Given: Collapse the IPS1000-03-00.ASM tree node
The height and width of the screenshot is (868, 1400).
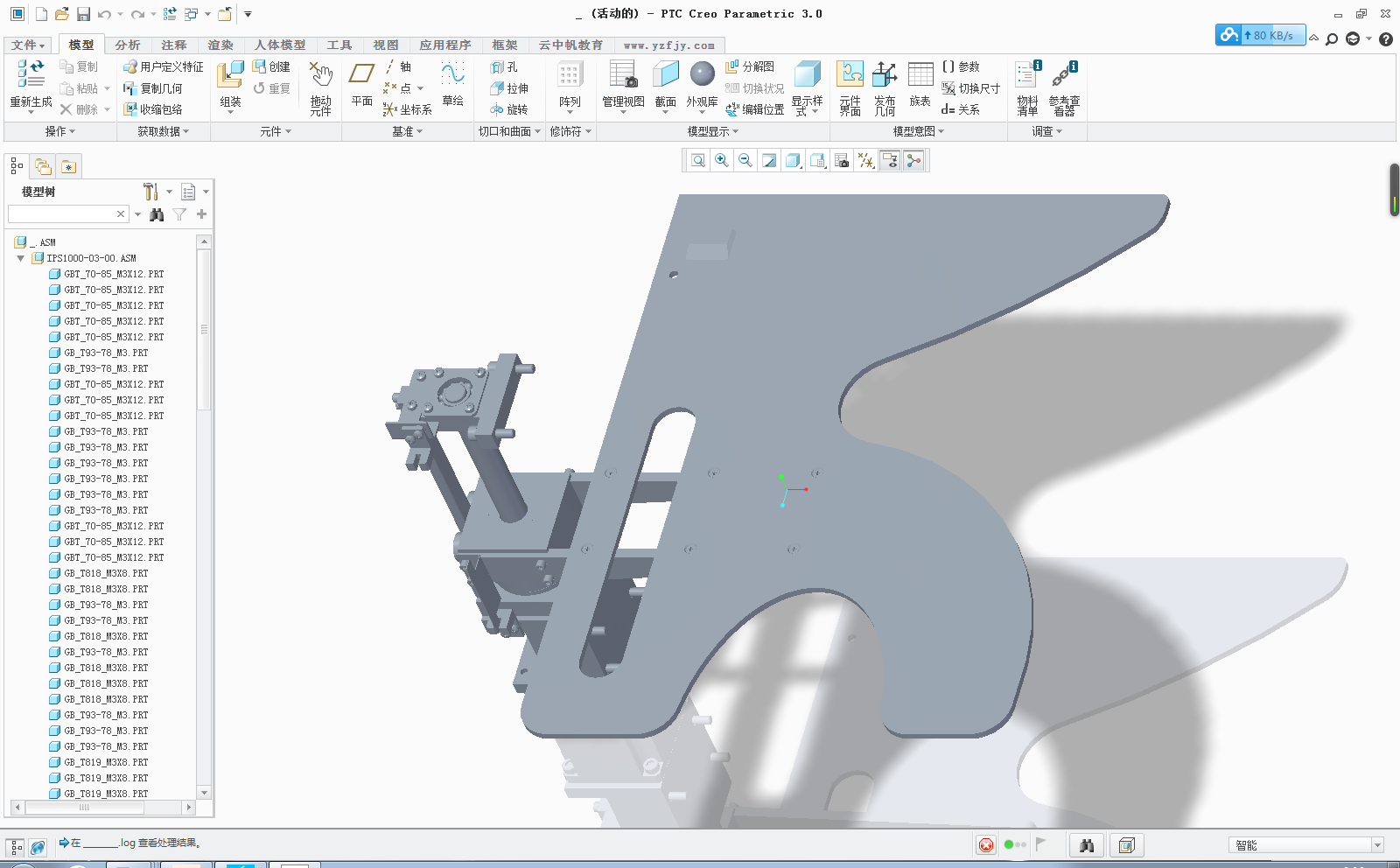Looking at the screenshot, I should (x=20, y=257).
